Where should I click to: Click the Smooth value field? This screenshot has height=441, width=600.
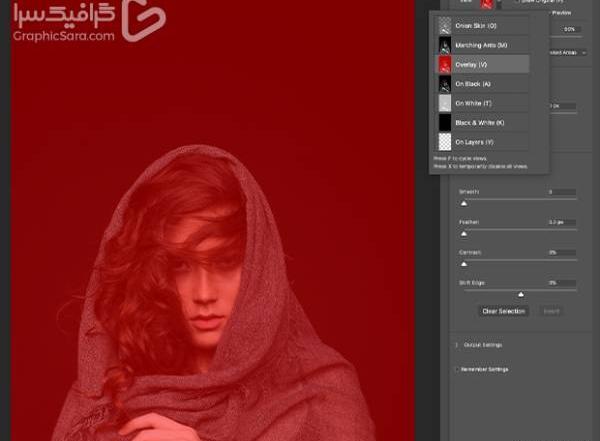562,192
